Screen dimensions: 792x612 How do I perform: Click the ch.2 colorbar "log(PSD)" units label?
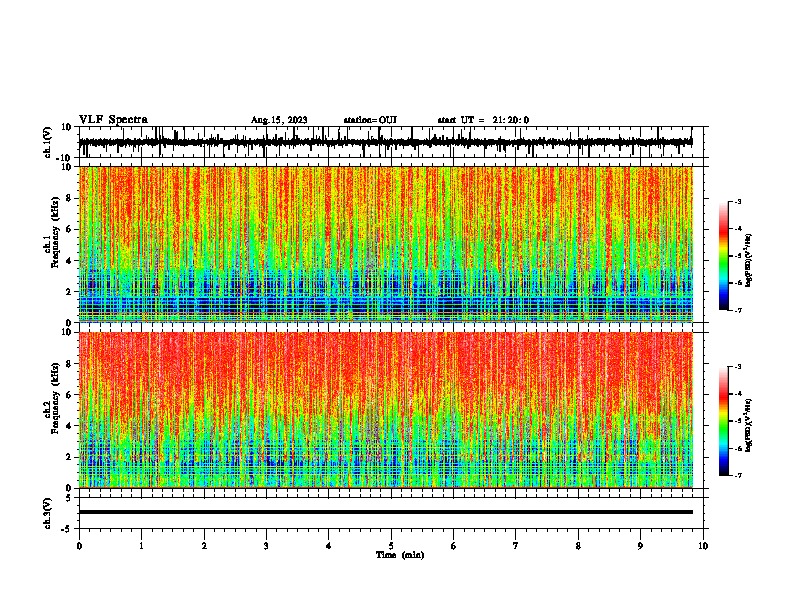click(x=748, y=425)
